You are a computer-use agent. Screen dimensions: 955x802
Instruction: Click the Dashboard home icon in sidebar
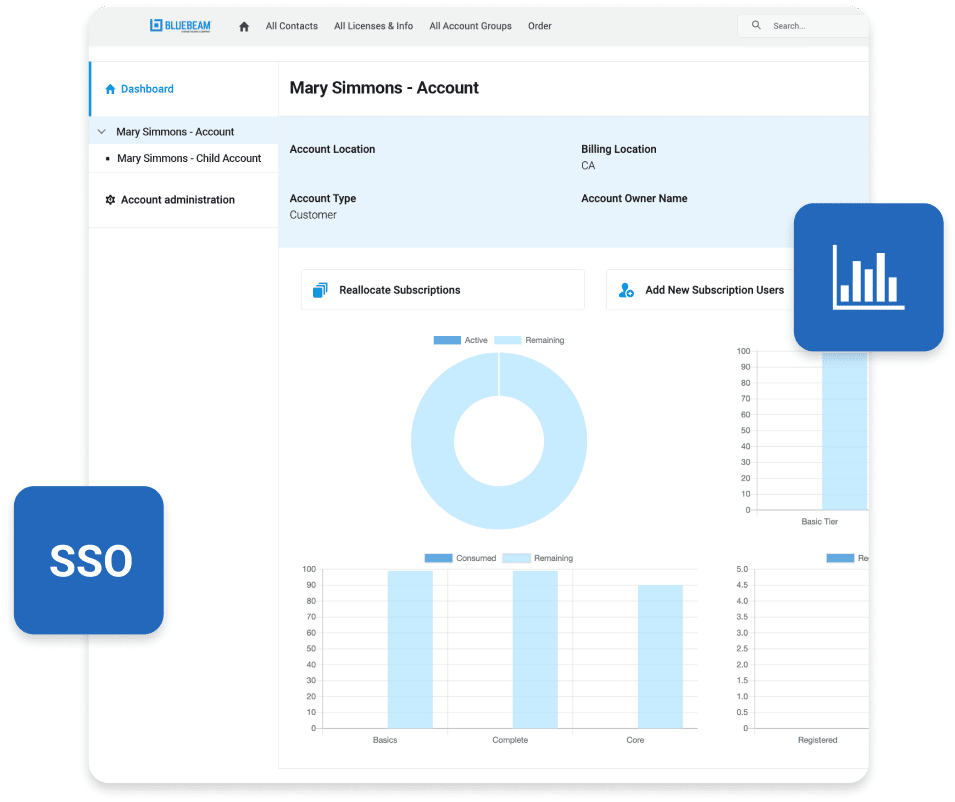click(x=110, y=88)
